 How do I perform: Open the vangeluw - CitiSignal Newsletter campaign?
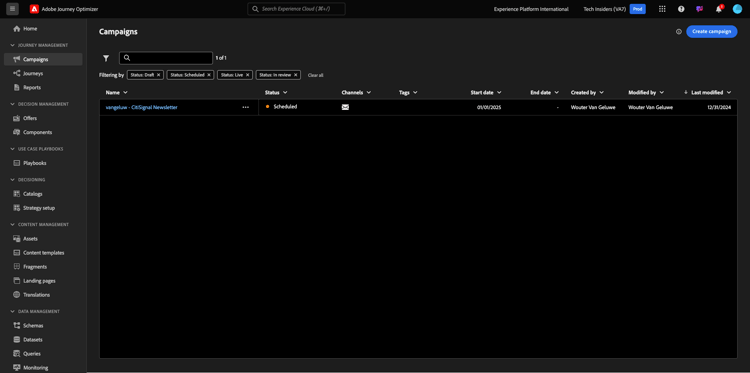[x=142, y=108]
